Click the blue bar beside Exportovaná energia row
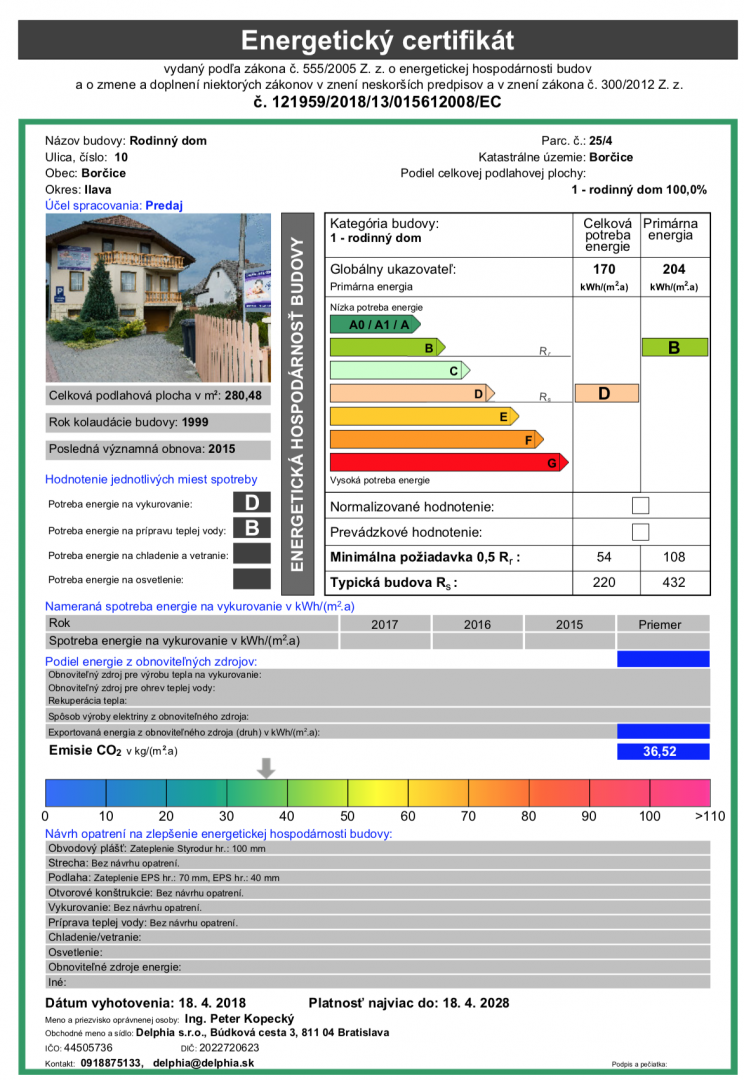This screenshot has height=1080, width=744. pyautogui.click(x=663, y=731)
